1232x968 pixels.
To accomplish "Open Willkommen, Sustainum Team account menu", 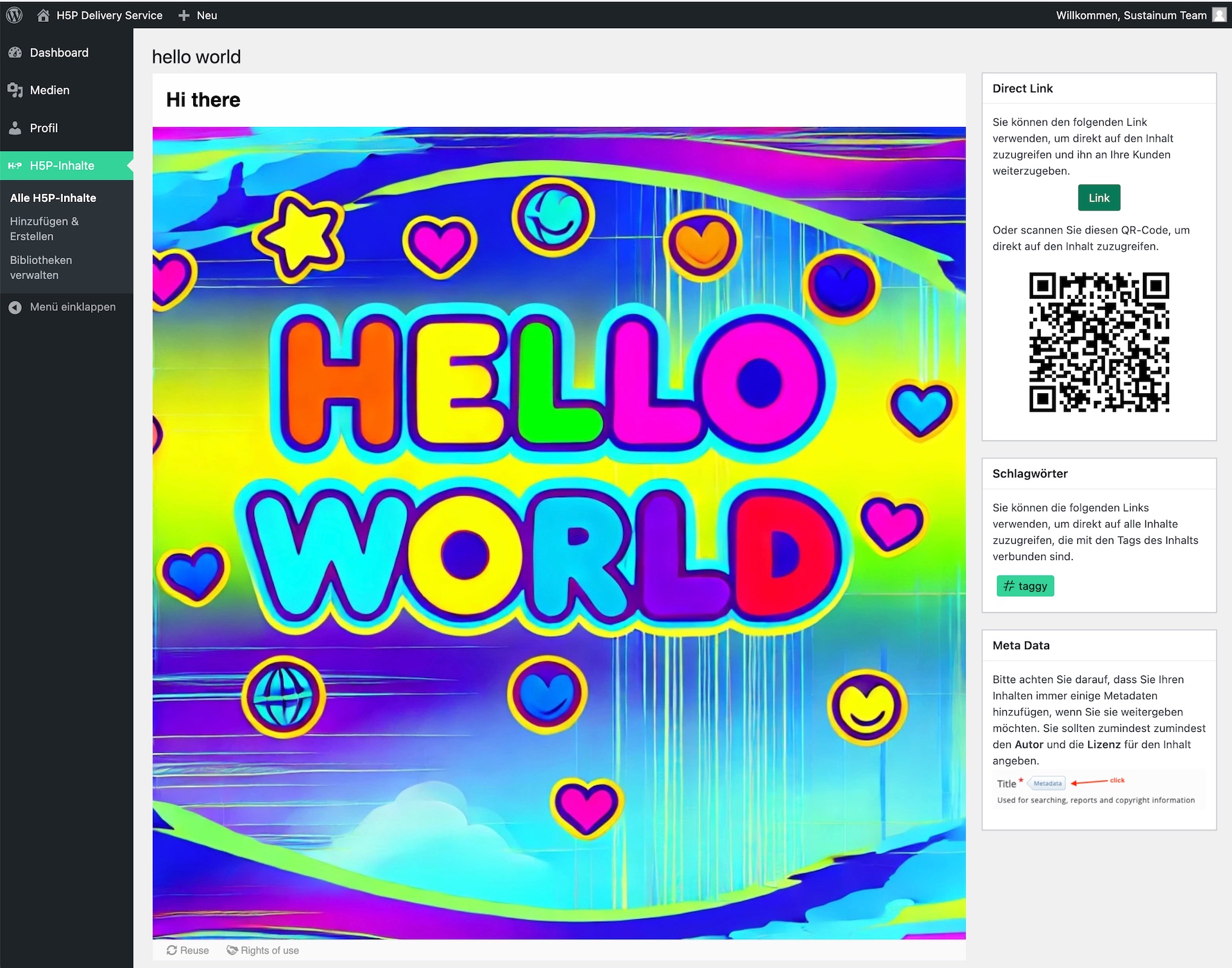I will point(1131,15).
